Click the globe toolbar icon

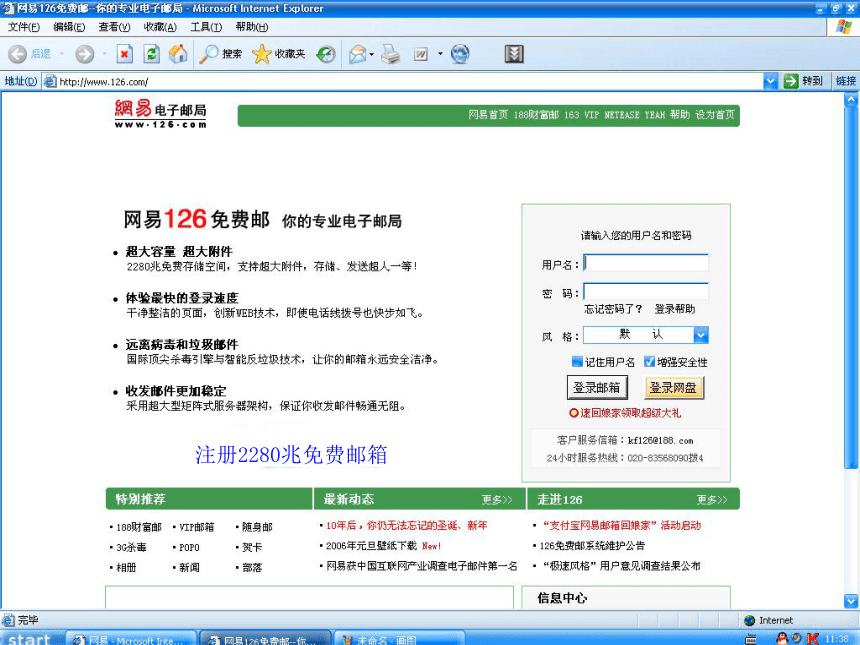tap(460, 54)
